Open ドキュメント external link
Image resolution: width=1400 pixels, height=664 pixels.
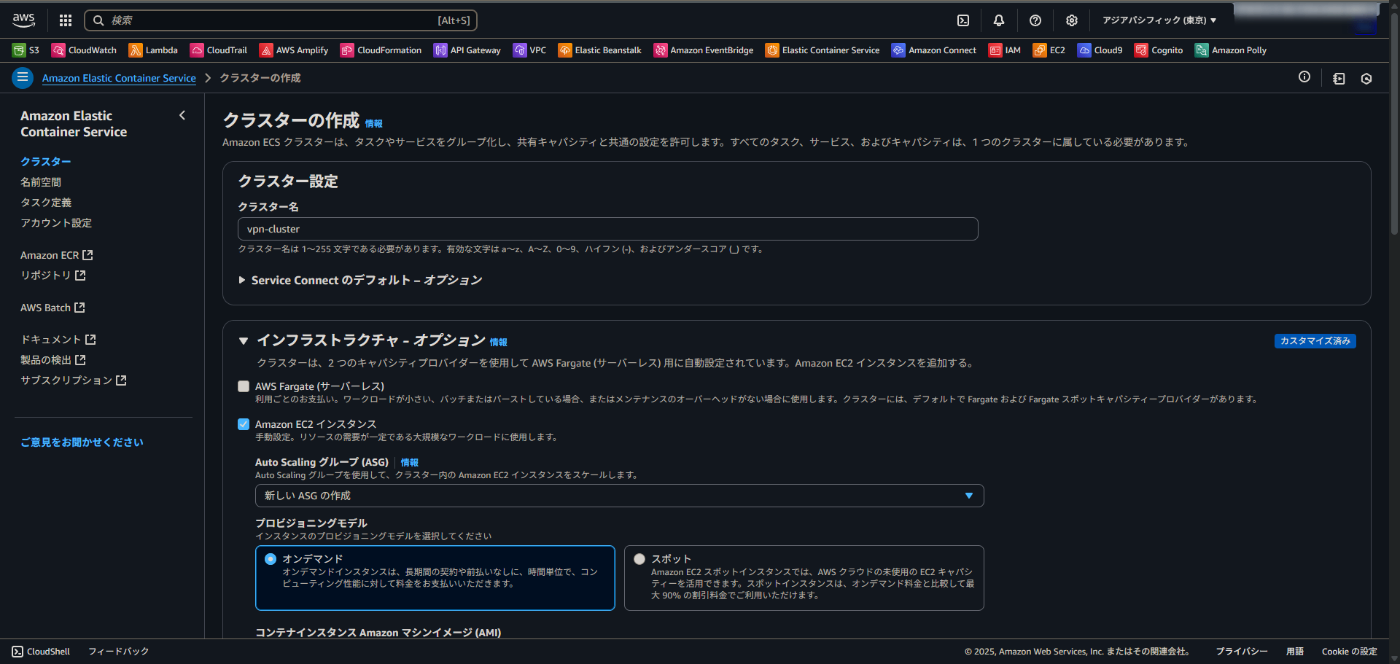(58, 340)
